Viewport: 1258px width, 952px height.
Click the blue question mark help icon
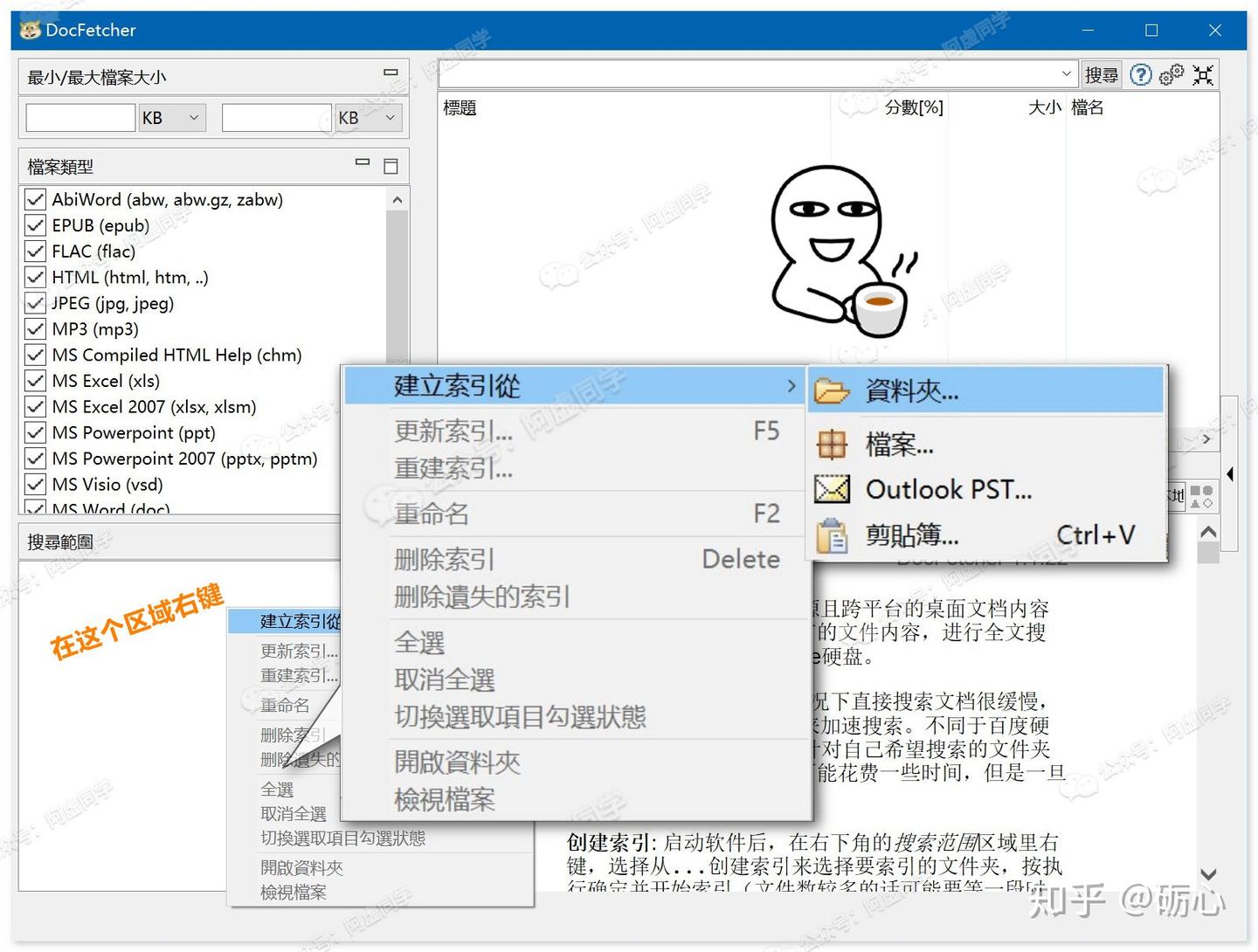pos(1141,75)
